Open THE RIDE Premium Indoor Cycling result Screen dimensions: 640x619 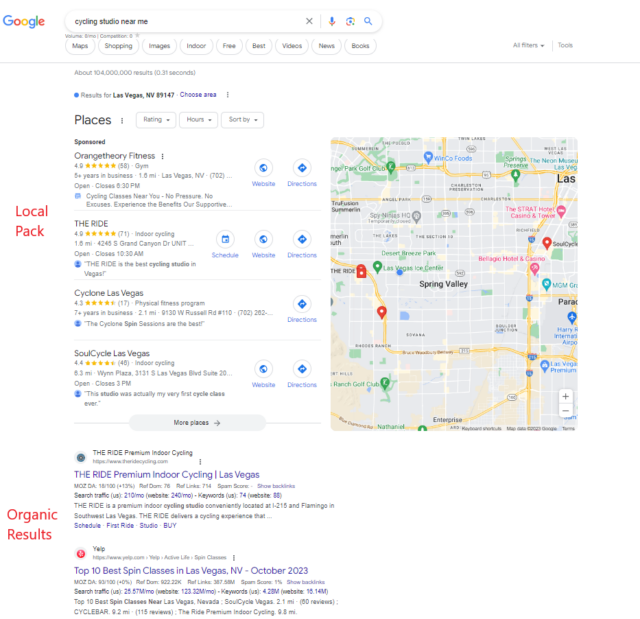167,475
